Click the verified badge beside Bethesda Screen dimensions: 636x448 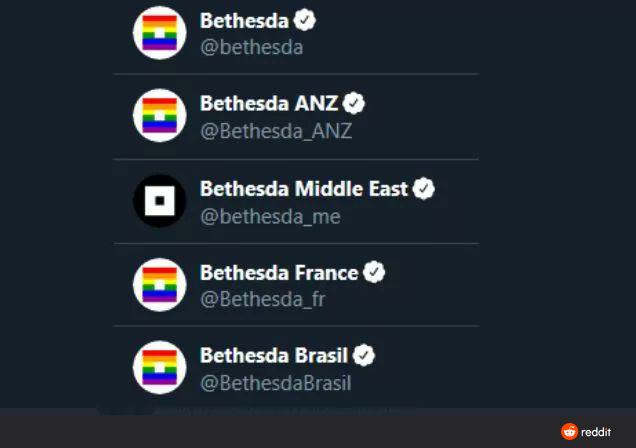306,20
